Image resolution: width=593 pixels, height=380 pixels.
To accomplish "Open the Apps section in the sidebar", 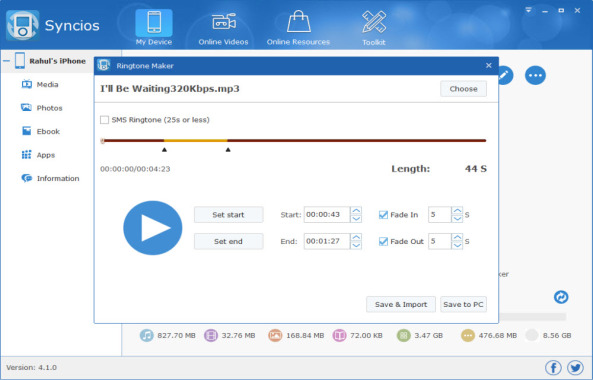I will pyautogui.click(x=38, y=155).
